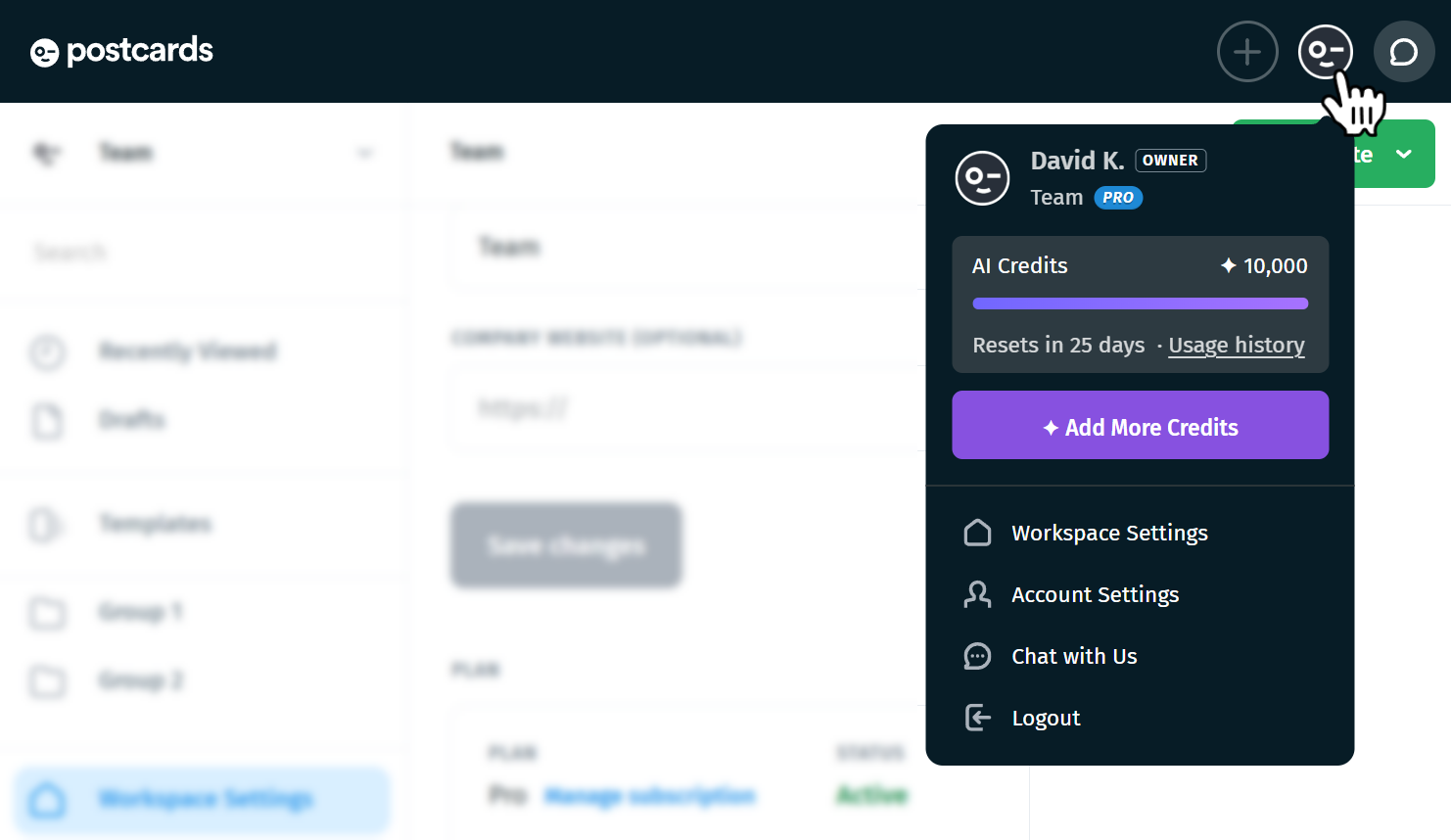Click the Workspace Settings house icon in menu
This screenshot has width=1451, height=840.
coord(977,533)
